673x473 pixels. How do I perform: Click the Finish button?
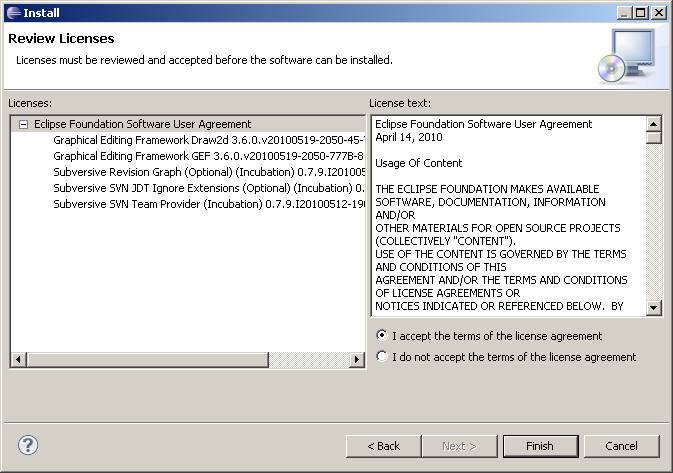(x=540, y=446)
